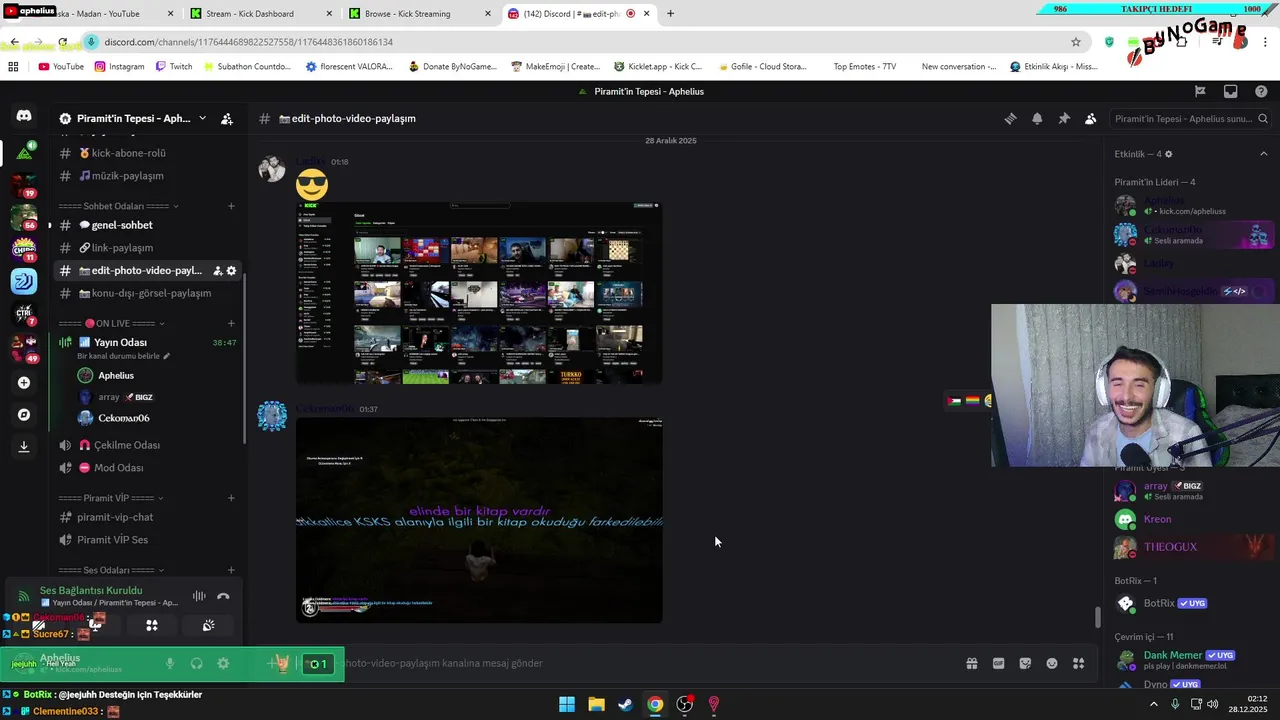Open the Discord inbox icon
The image size is (1280, 720).
1231,91
